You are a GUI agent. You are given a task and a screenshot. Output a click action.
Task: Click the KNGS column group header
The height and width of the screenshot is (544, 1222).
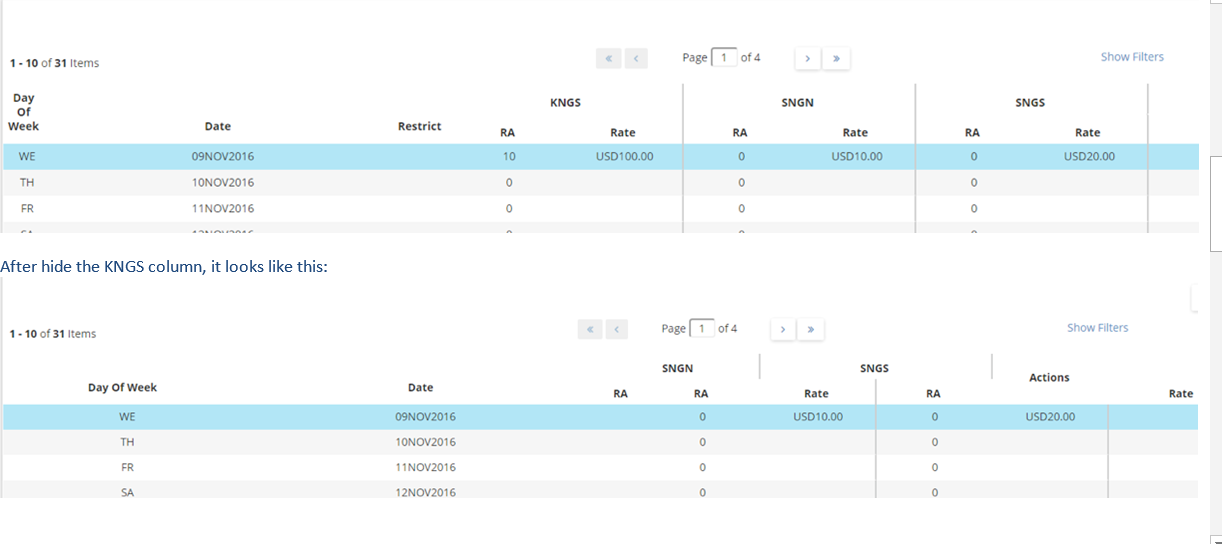565,103
